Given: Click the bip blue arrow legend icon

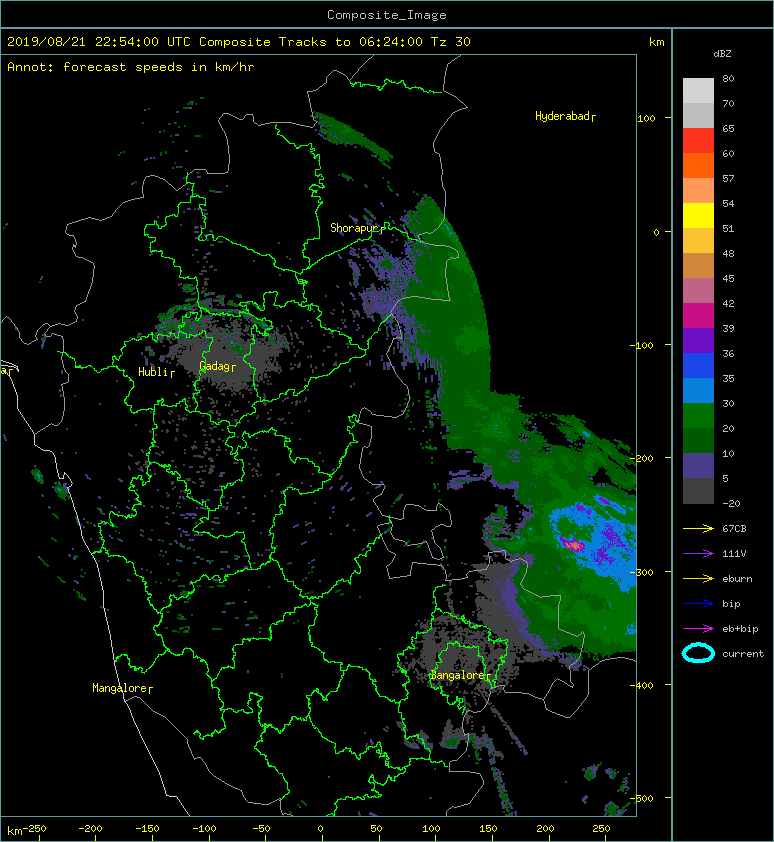Looking at the screenshot, I should coord(698,604).
